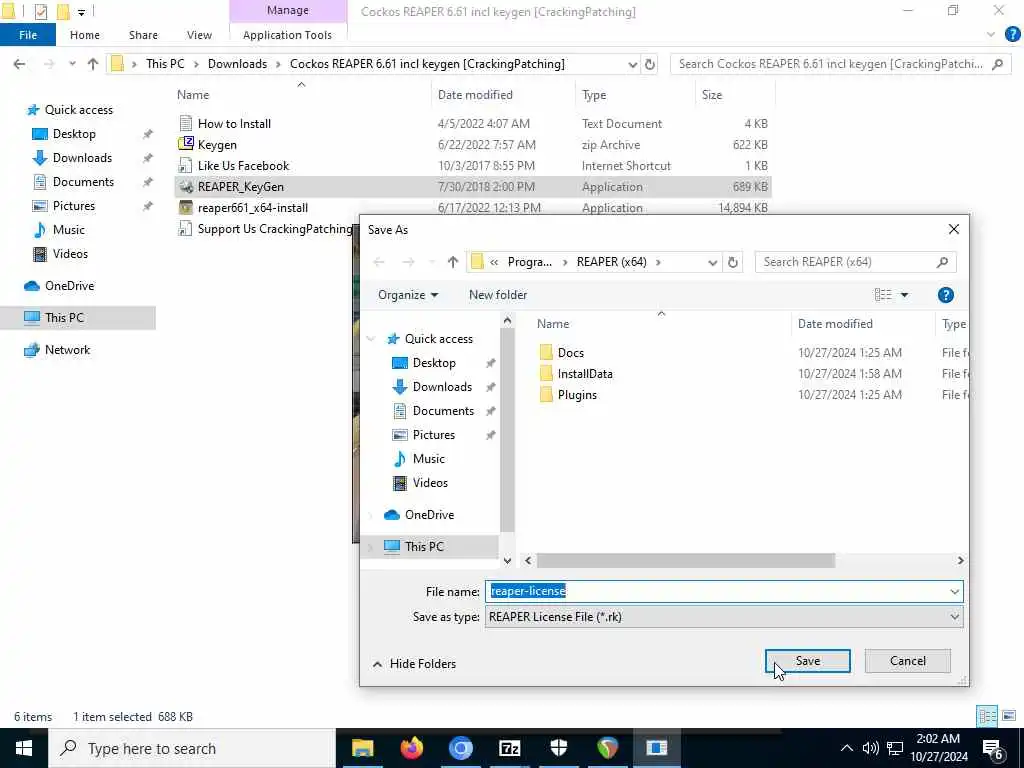The image size is (1024, 768).
Task: Click the Save button in Save As dialog
Action: click(807, 661)
